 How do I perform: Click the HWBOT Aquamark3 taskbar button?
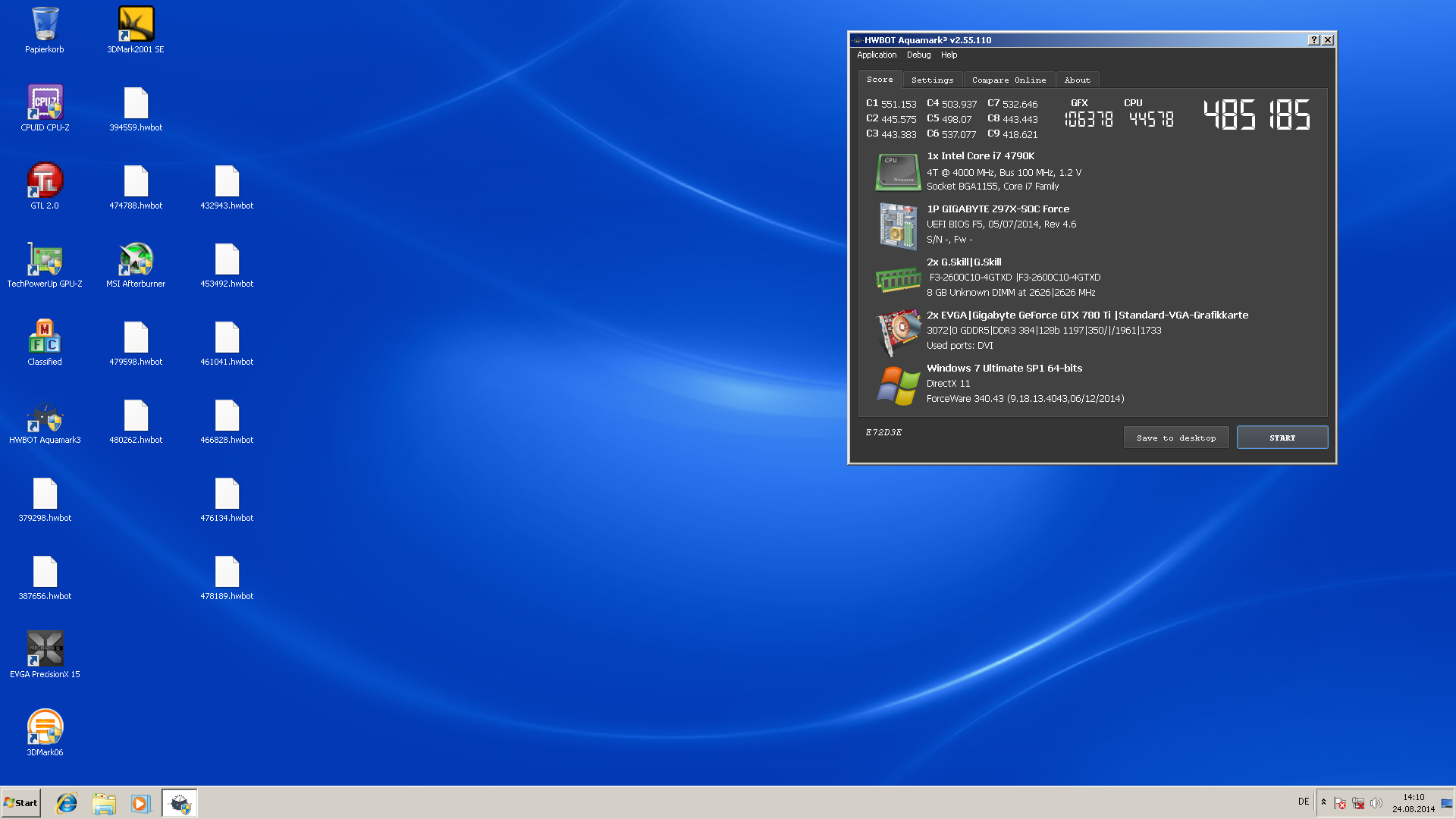point(180,803)
